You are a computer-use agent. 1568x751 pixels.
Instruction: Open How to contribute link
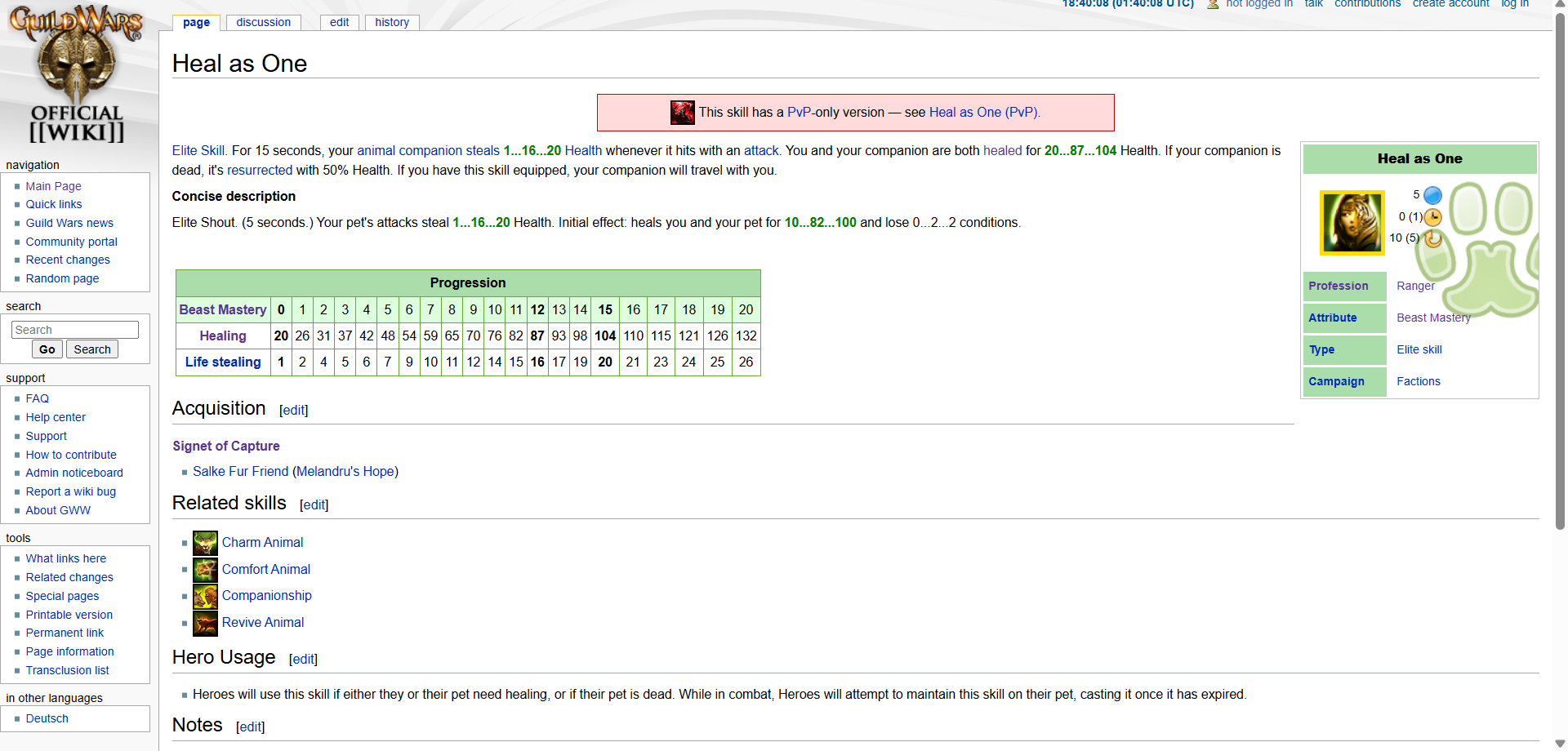71,455
